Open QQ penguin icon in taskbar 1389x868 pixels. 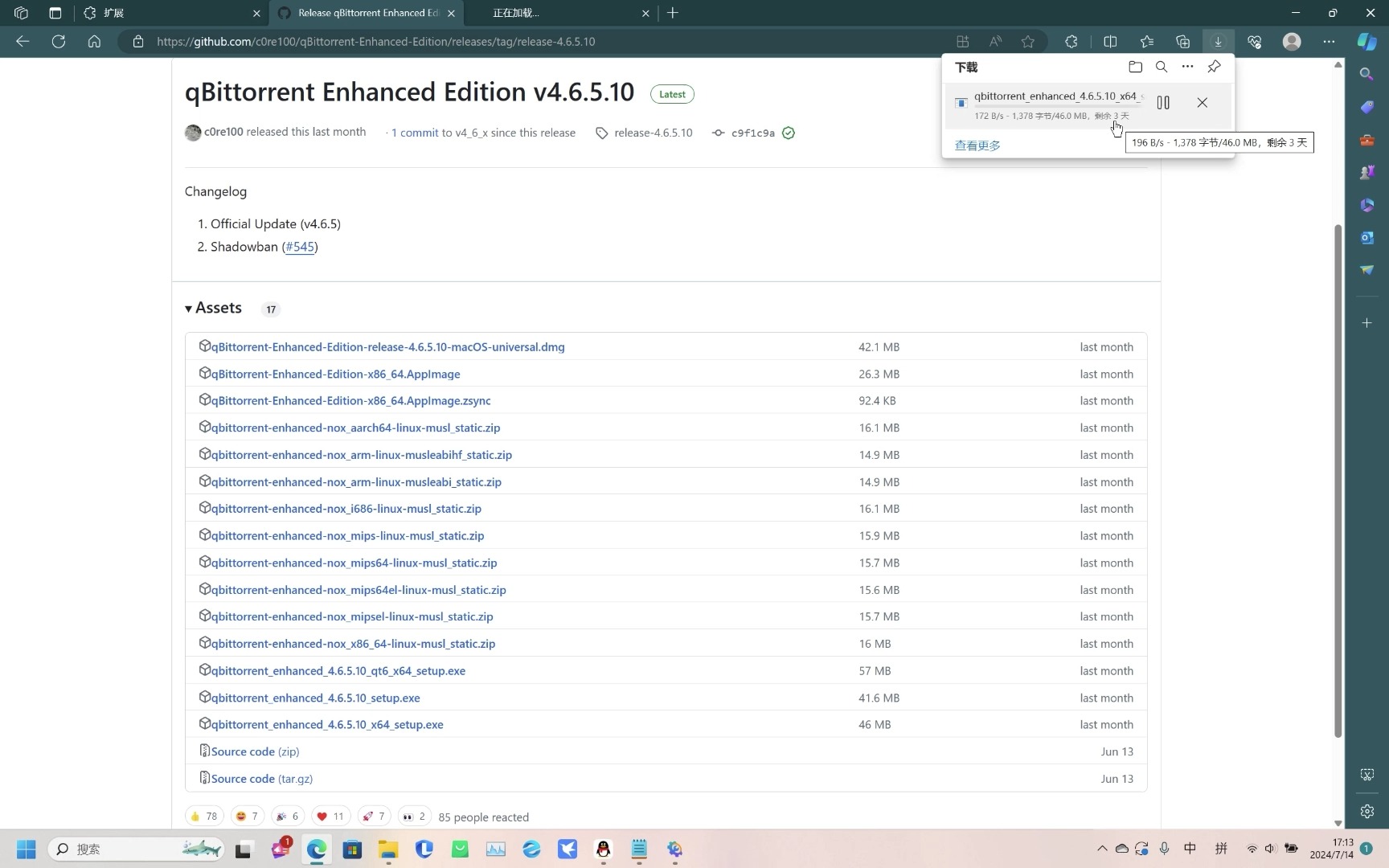(603, 850)
